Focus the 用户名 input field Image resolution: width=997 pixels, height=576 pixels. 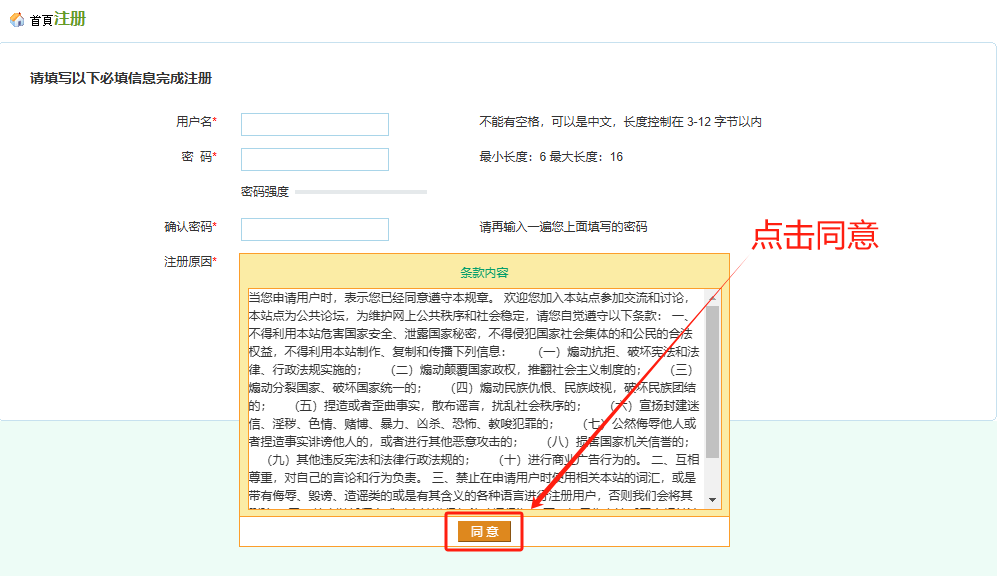[x=314, y=124]
